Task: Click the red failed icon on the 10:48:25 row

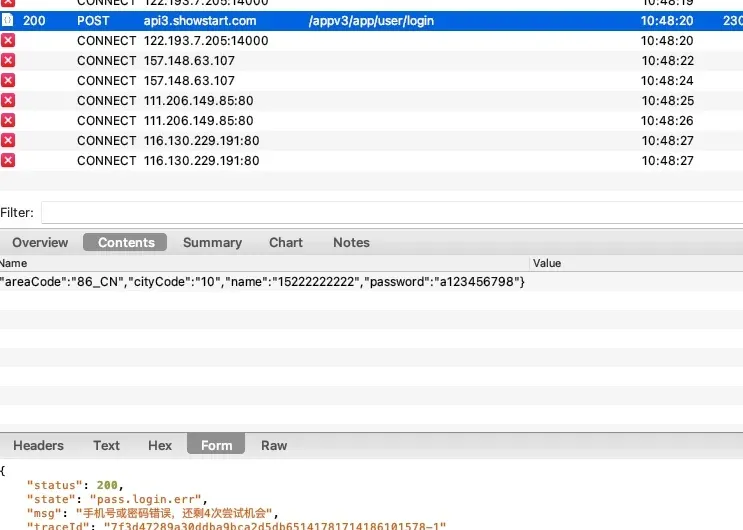Action: (8, 100)
